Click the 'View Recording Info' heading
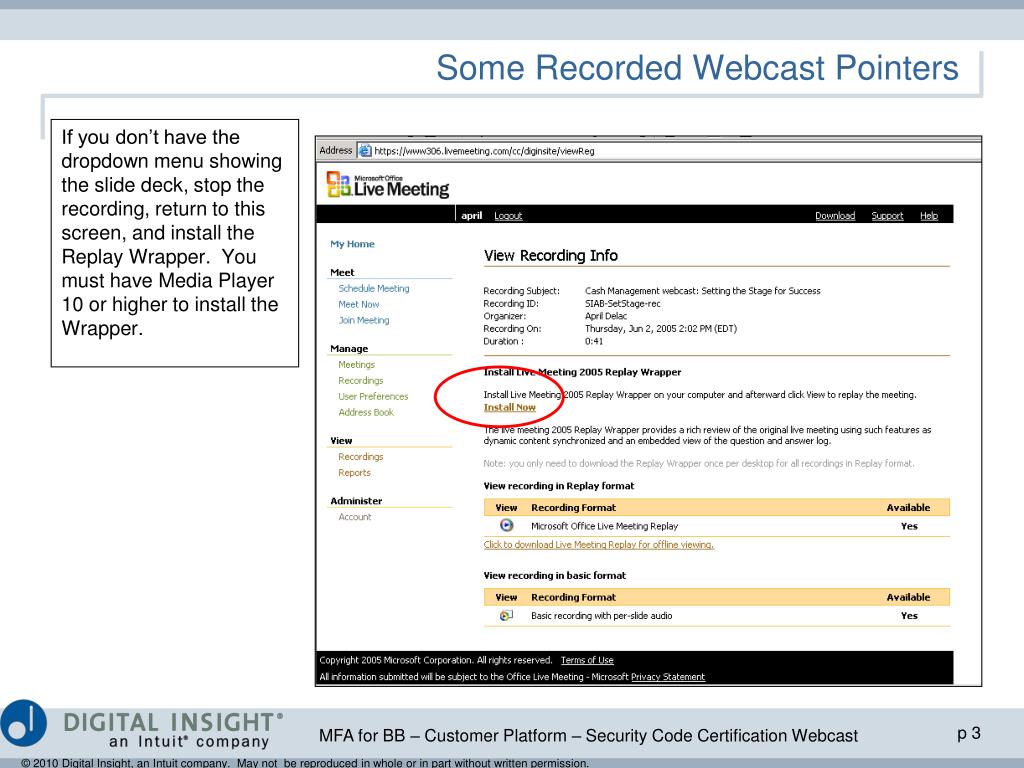The width and height of the screenshot is (1024, 768). click(551, 255)
